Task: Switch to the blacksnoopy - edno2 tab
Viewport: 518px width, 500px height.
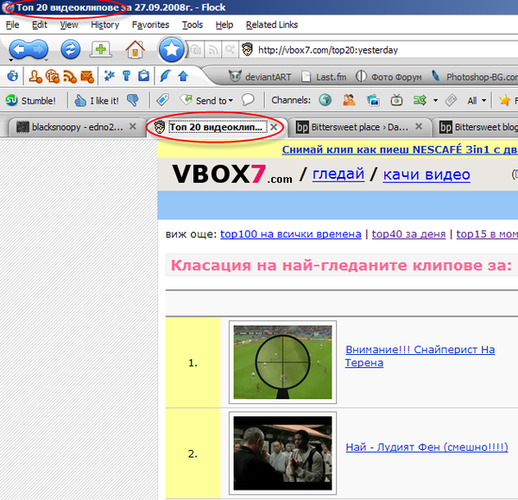Action: click(77, 127)
